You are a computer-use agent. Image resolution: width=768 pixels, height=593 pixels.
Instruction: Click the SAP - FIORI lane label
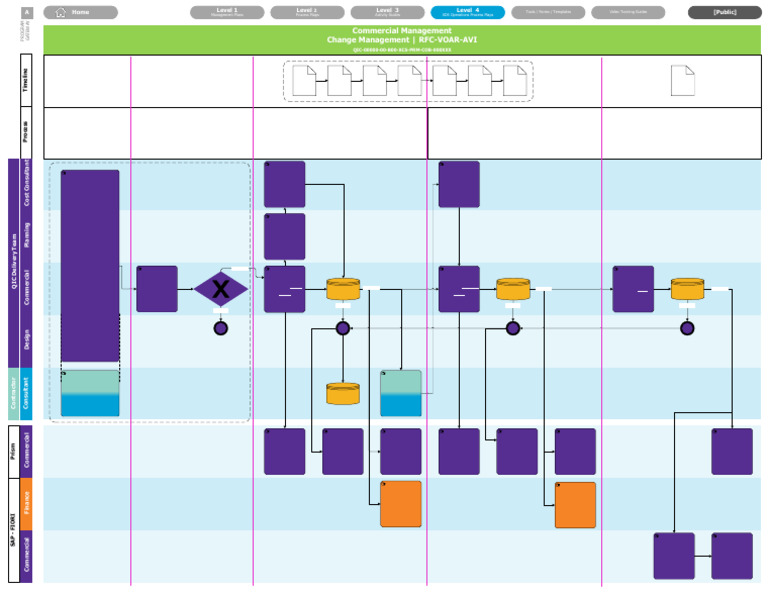[x=14, y=530]
